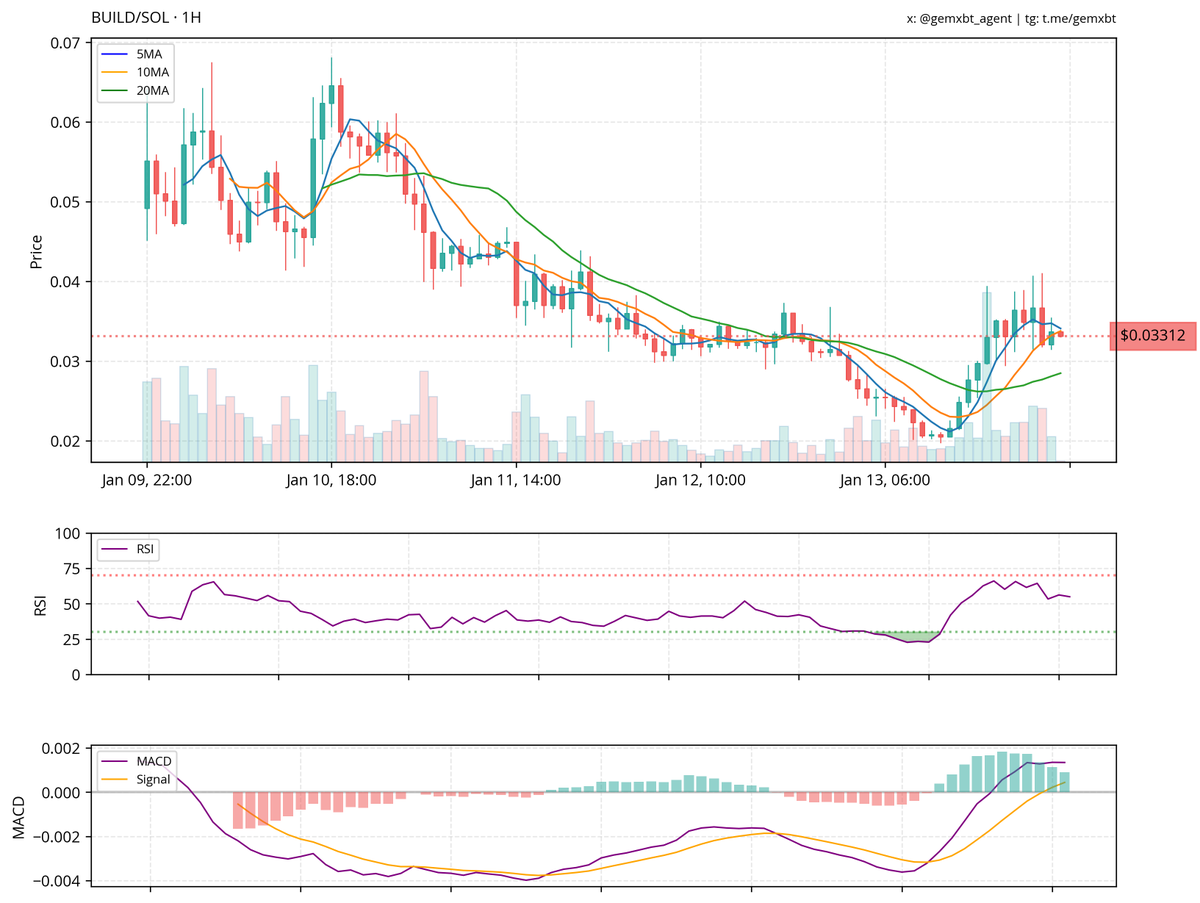Click the MACD legend entry
The width and height of the screenshot is (1200, 903).
point(136,762)
